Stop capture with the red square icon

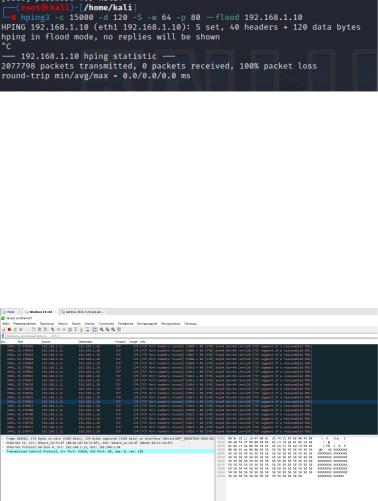point(9,329)
